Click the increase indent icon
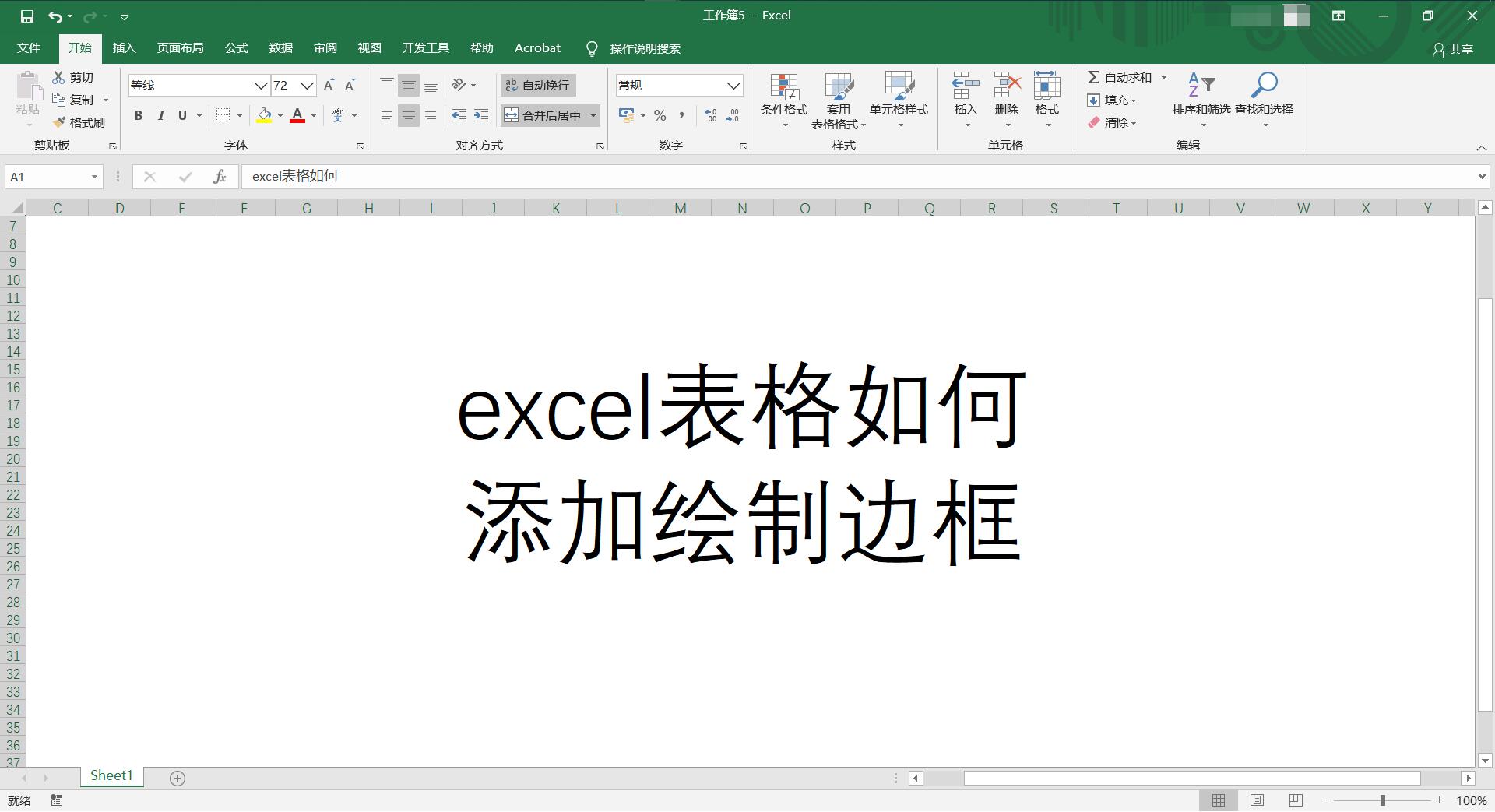 coord(481,115)
